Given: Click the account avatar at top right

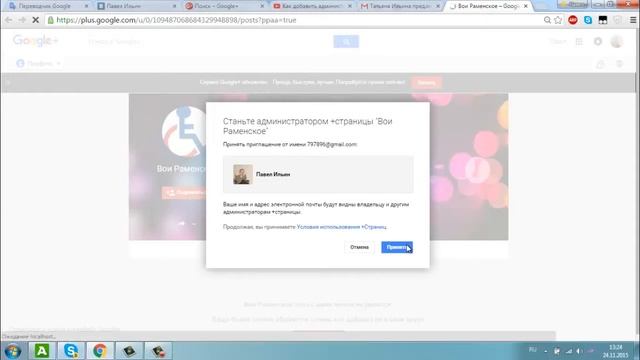Looking at the screenshot, I should tap(616, 41).
